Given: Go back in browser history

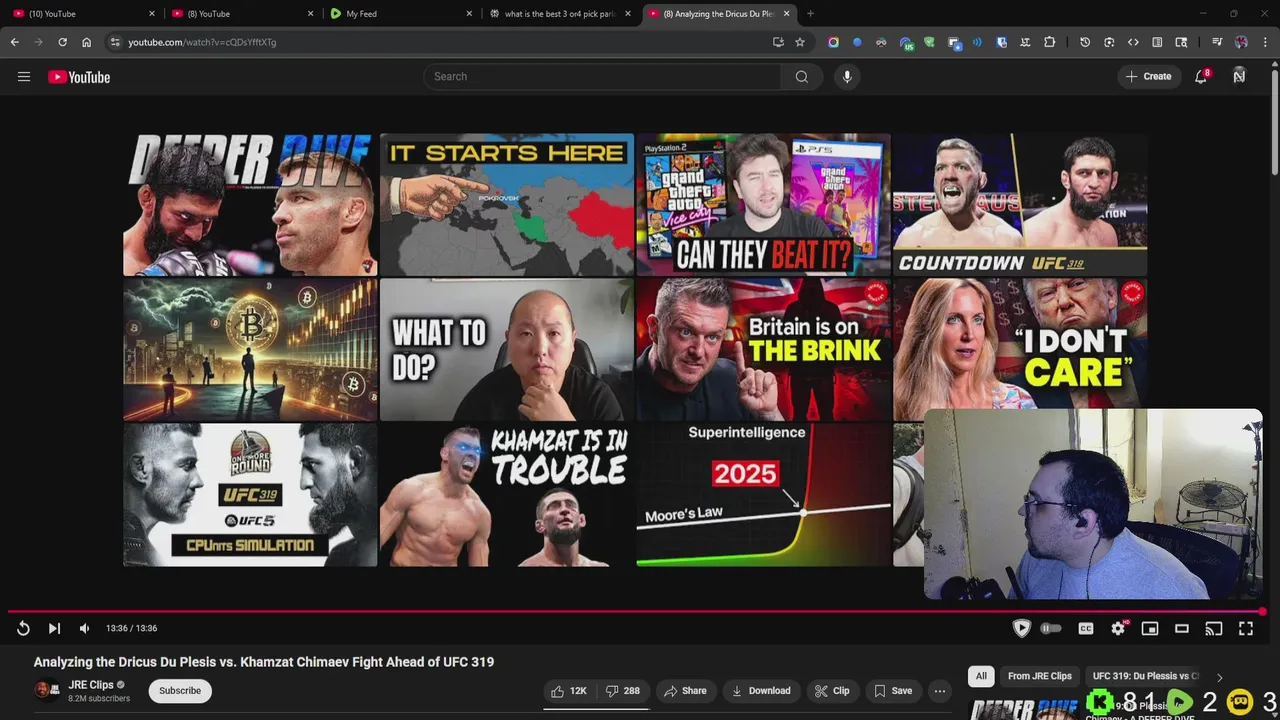Looking at the screenshot, I should point(14,42).
